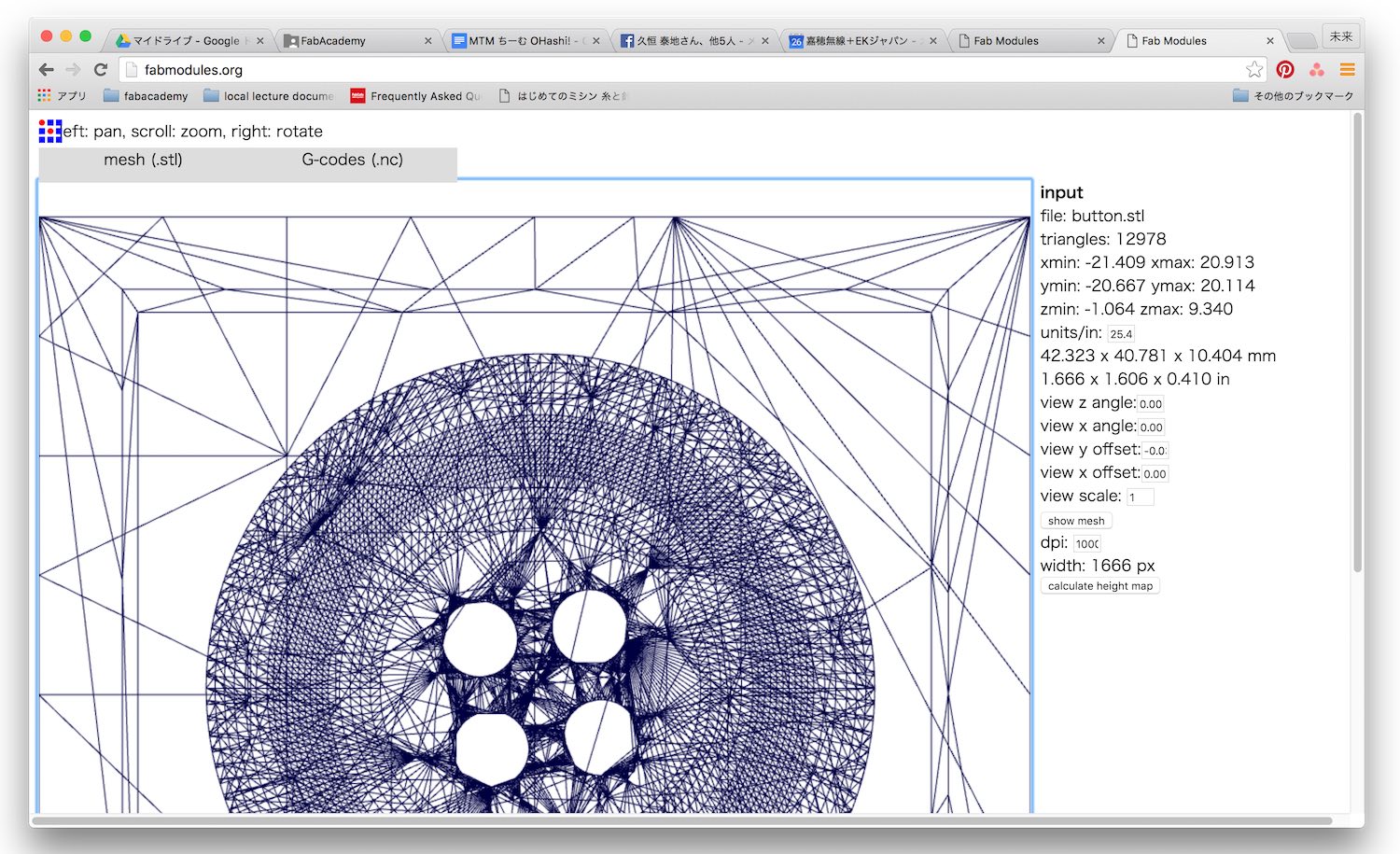The image size is (1400, 854).
Task: Click the 'ymin: -20.667 ymax: 20.114' text
Action: [x=1147, y=286]
